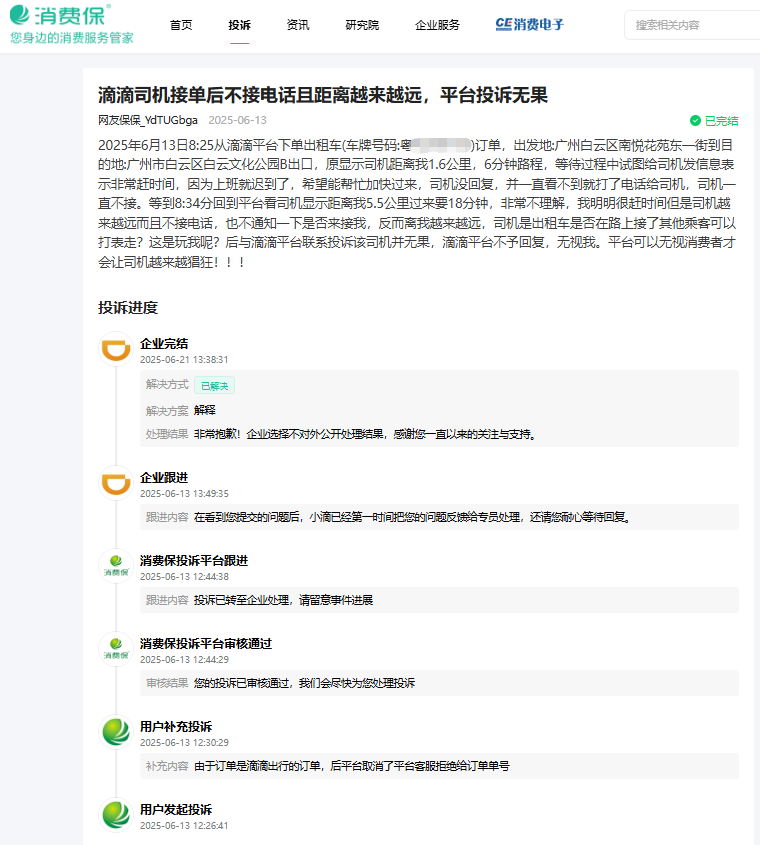Click the complaint body paragraph text
The width and height of the screenshot is (760, 845).
(x=417, y=204)
